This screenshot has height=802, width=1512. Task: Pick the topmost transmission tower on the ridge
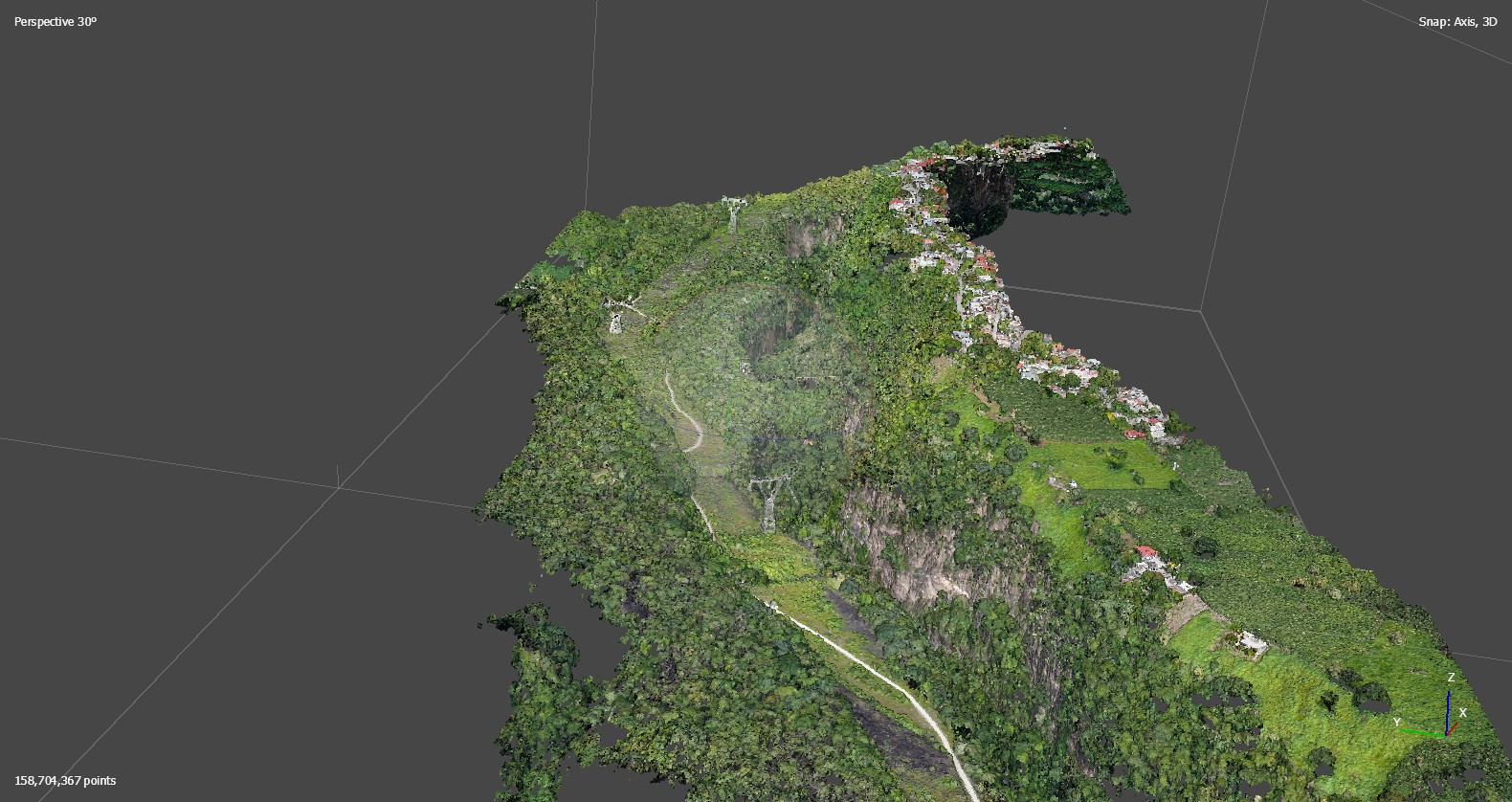coord(733,213)
